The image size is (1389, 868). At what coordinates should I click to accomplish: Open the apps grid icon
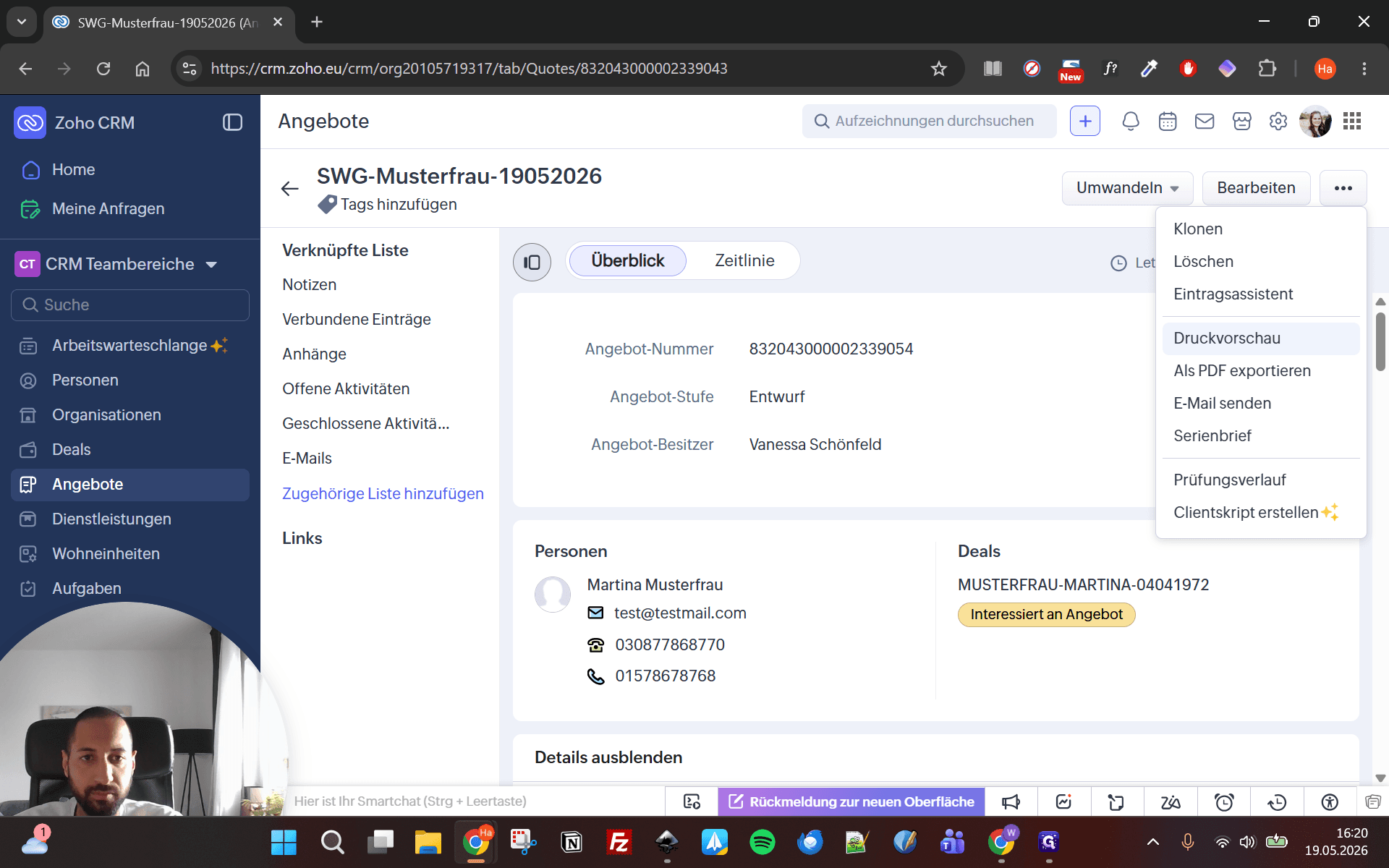tap(1352, 121)
